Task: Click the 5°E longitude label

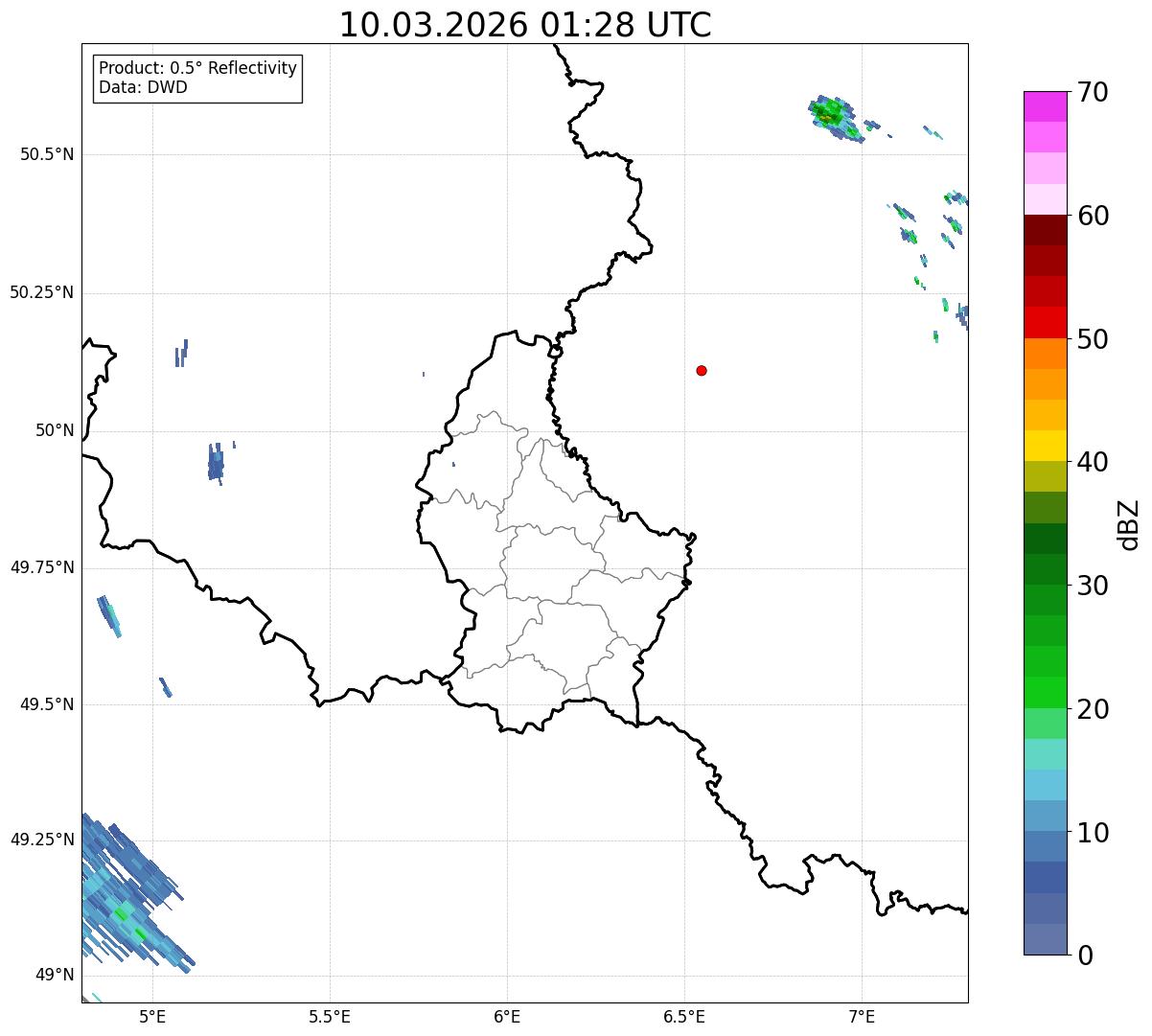Action: point(152,1017)
